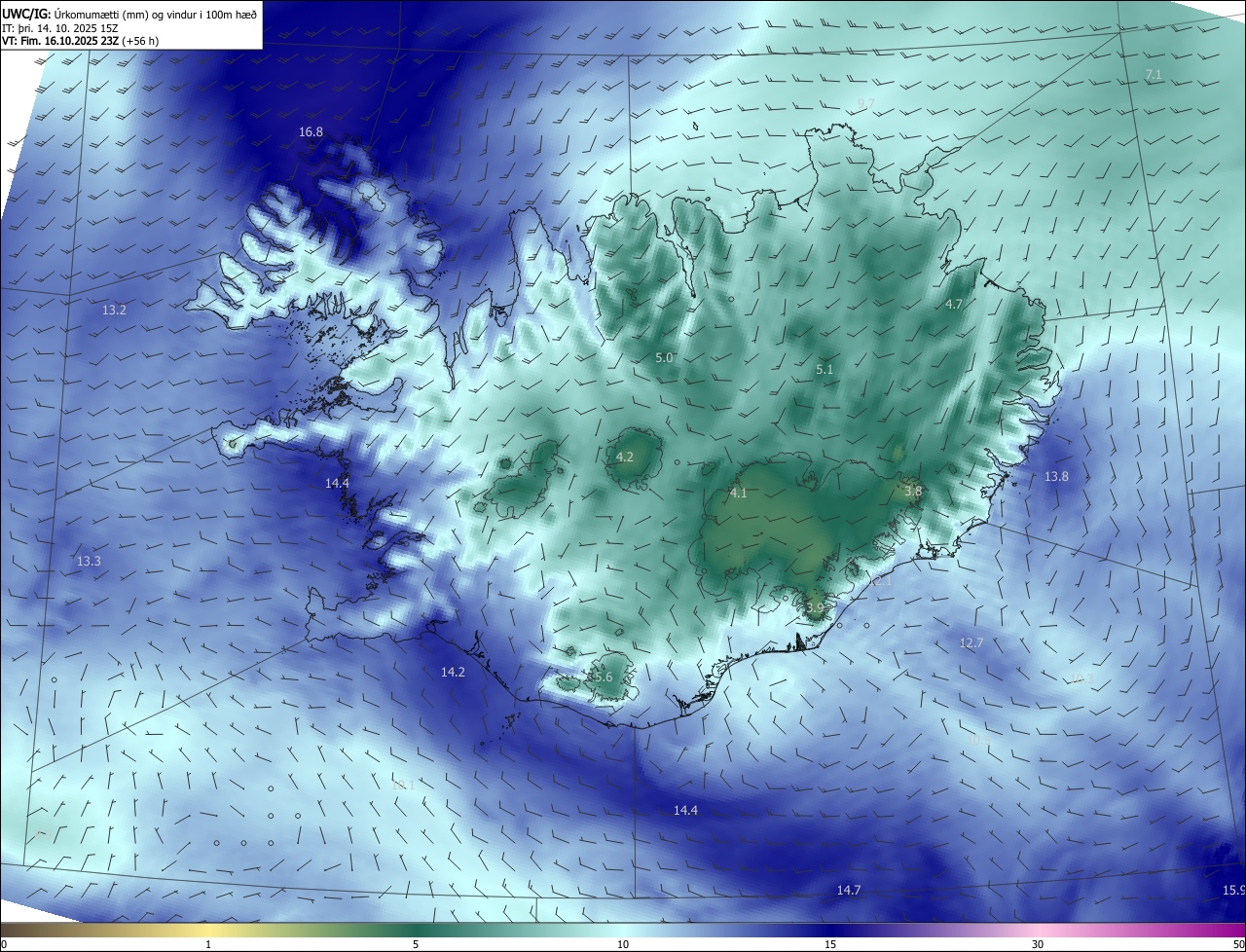
Task: Click the 5.1 value label
Action: [825, 370]
